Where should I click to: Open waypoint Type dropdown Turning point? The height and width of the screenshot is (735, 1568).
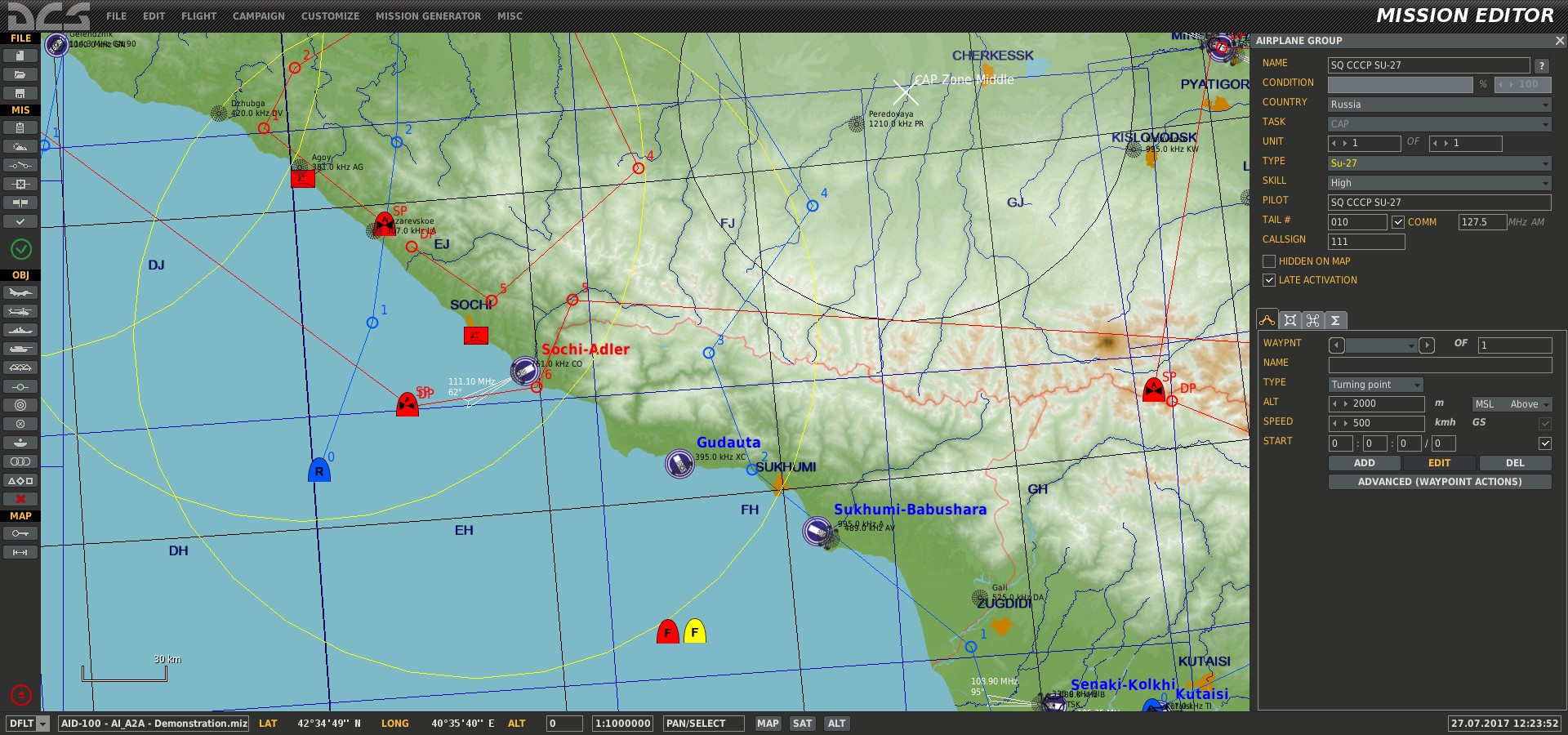pos(1376,385)
